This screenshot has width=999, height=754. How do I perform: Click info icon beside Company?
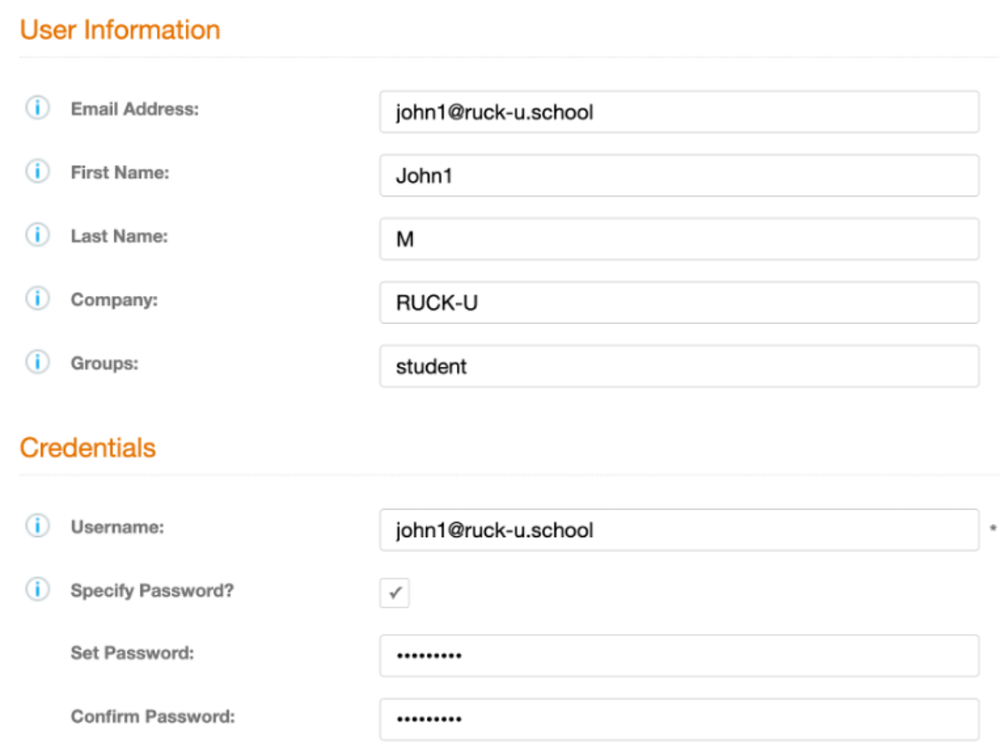point(37,299)
